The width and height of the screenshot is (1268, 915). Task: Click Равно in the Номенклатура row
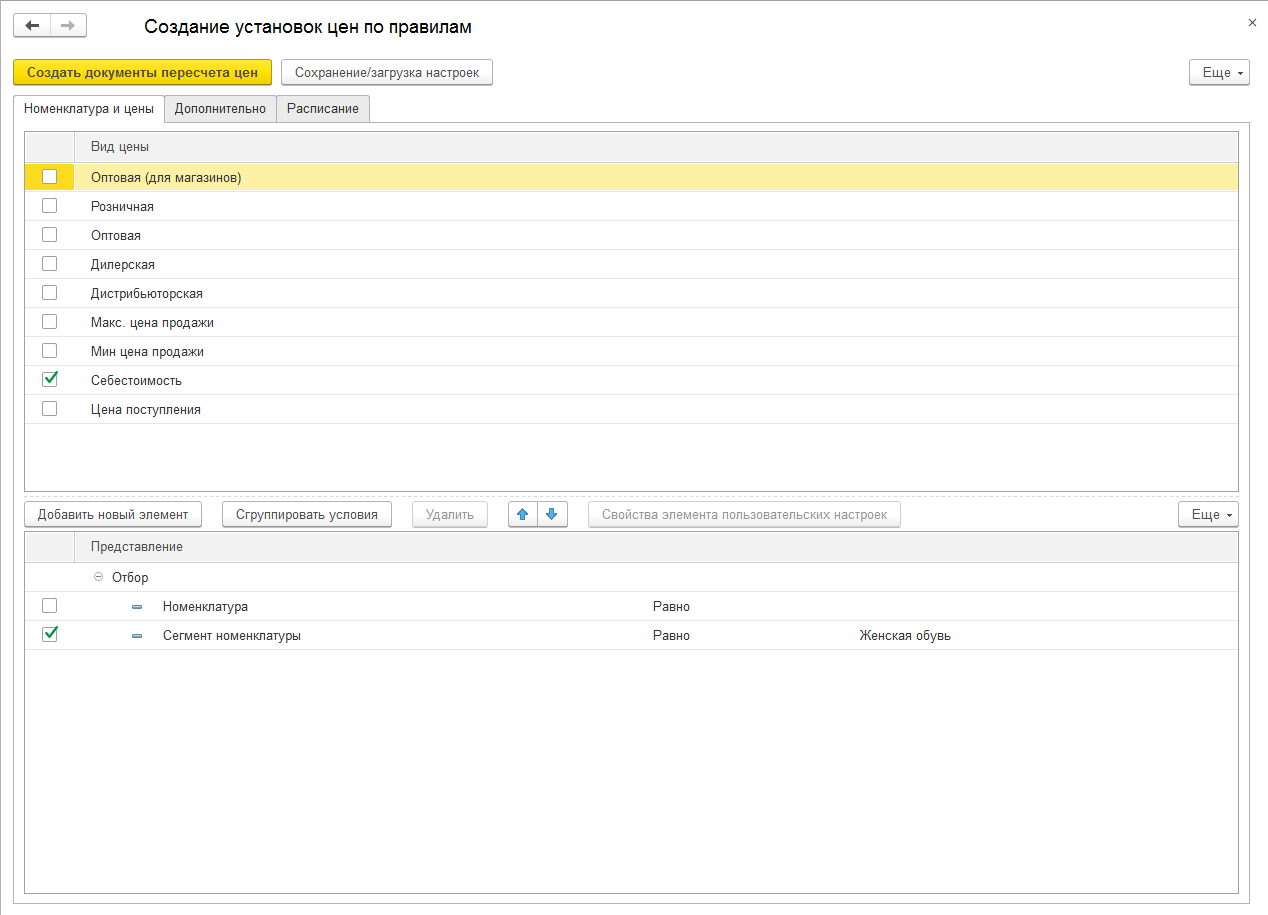(671, 606)
